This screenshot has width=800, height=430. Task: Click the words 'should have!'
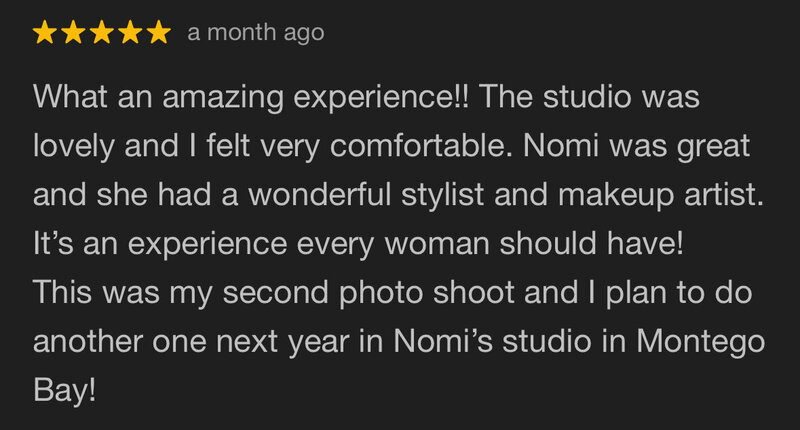point(591,244)
